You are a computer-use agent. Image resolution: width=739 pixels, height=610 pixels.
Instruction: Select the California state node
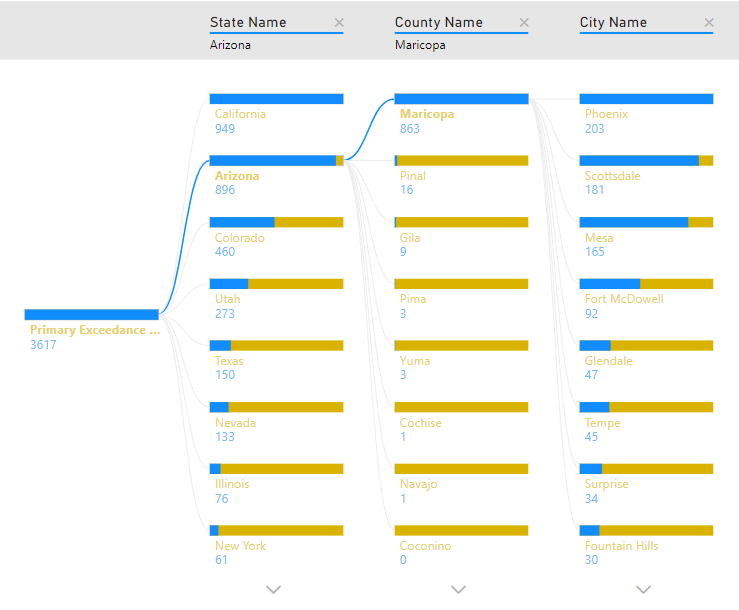coord(276,99)
